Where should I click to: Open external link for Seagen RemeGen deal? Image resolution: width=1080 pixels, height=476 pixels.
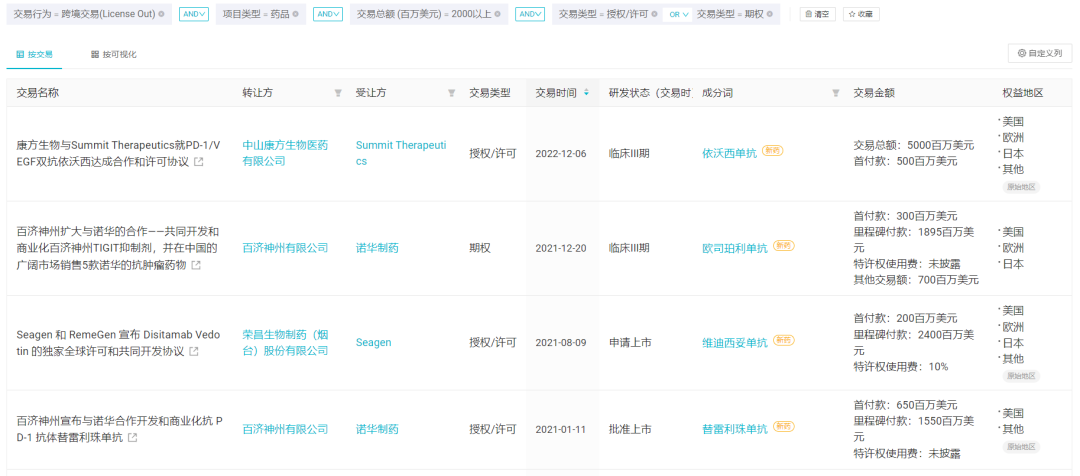coord(194,351)
